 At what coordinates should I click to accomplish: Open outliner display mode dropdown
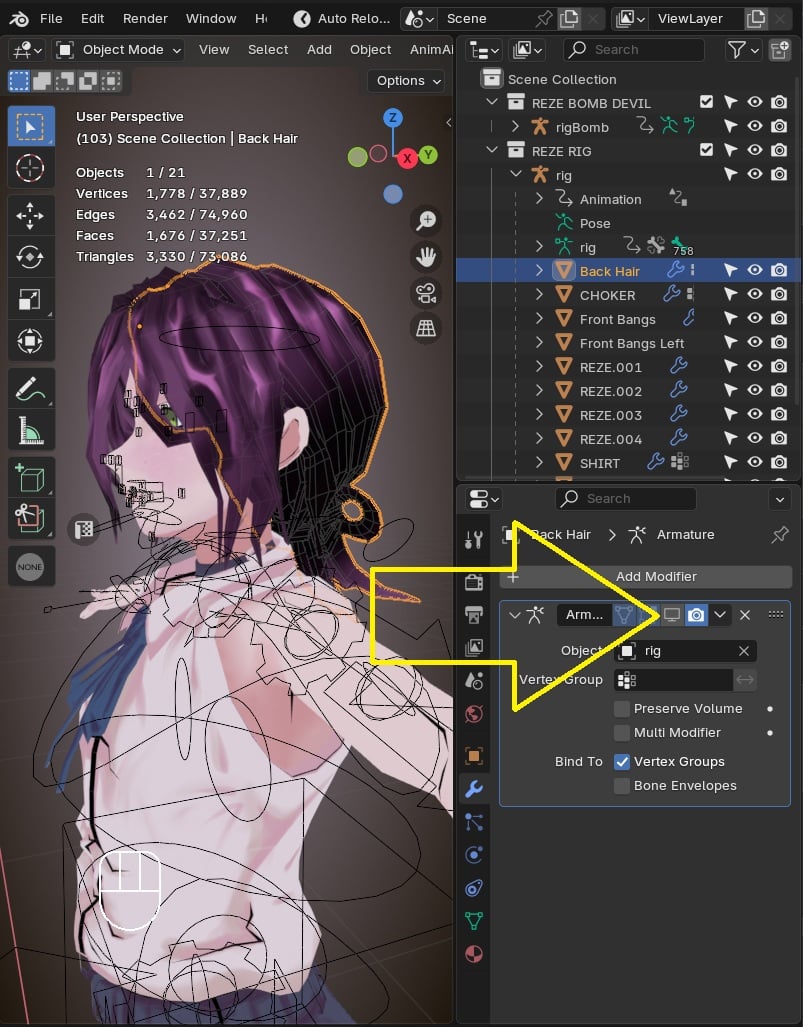point(485,49)
